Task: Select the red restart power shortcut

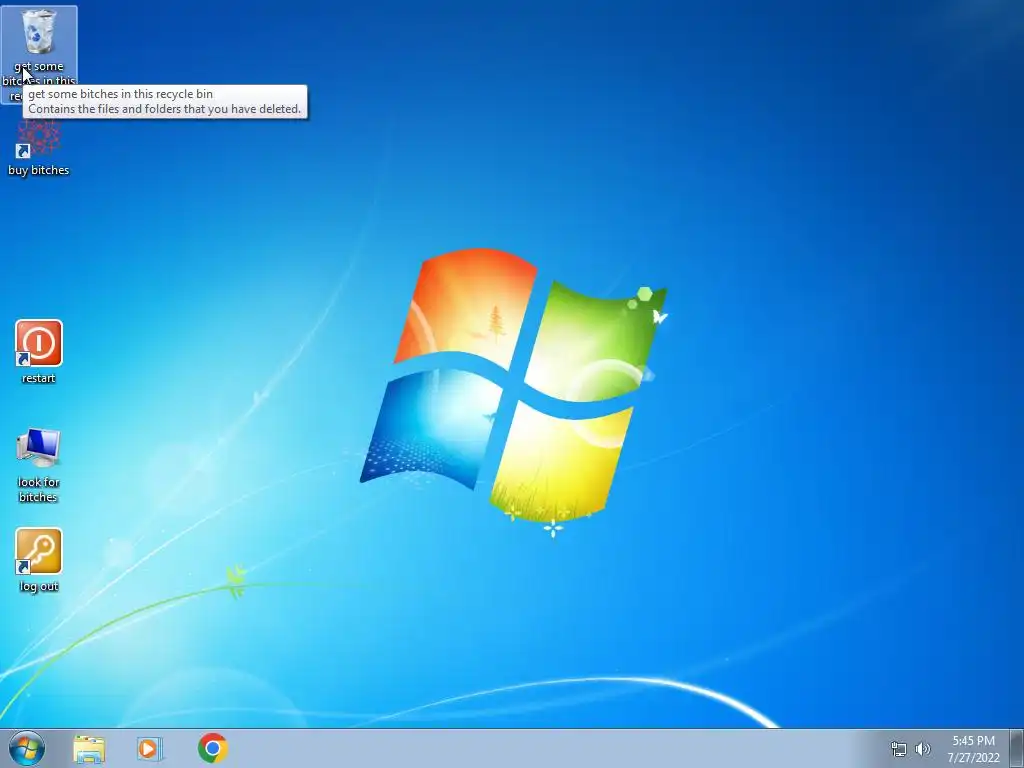Action: point(39,343)
